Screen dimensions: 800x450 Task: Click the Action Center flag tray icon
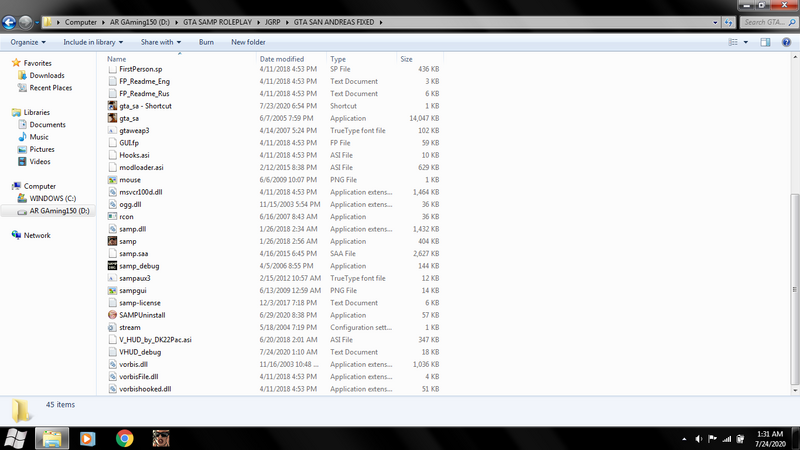coord(713,439)
